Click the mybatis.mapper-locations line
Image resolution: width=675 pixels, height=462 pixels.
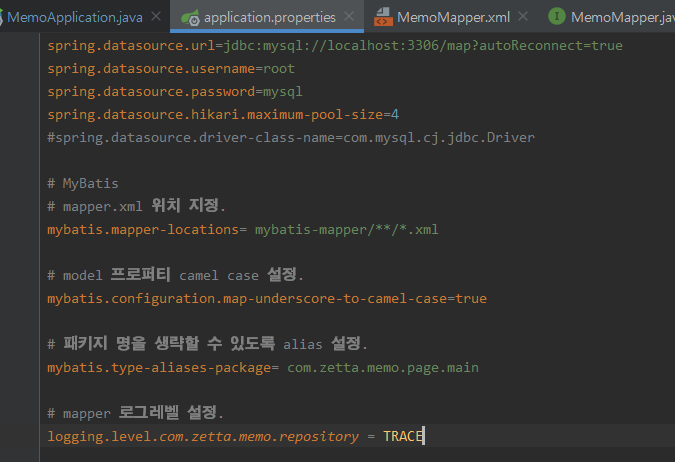point(242,230)
